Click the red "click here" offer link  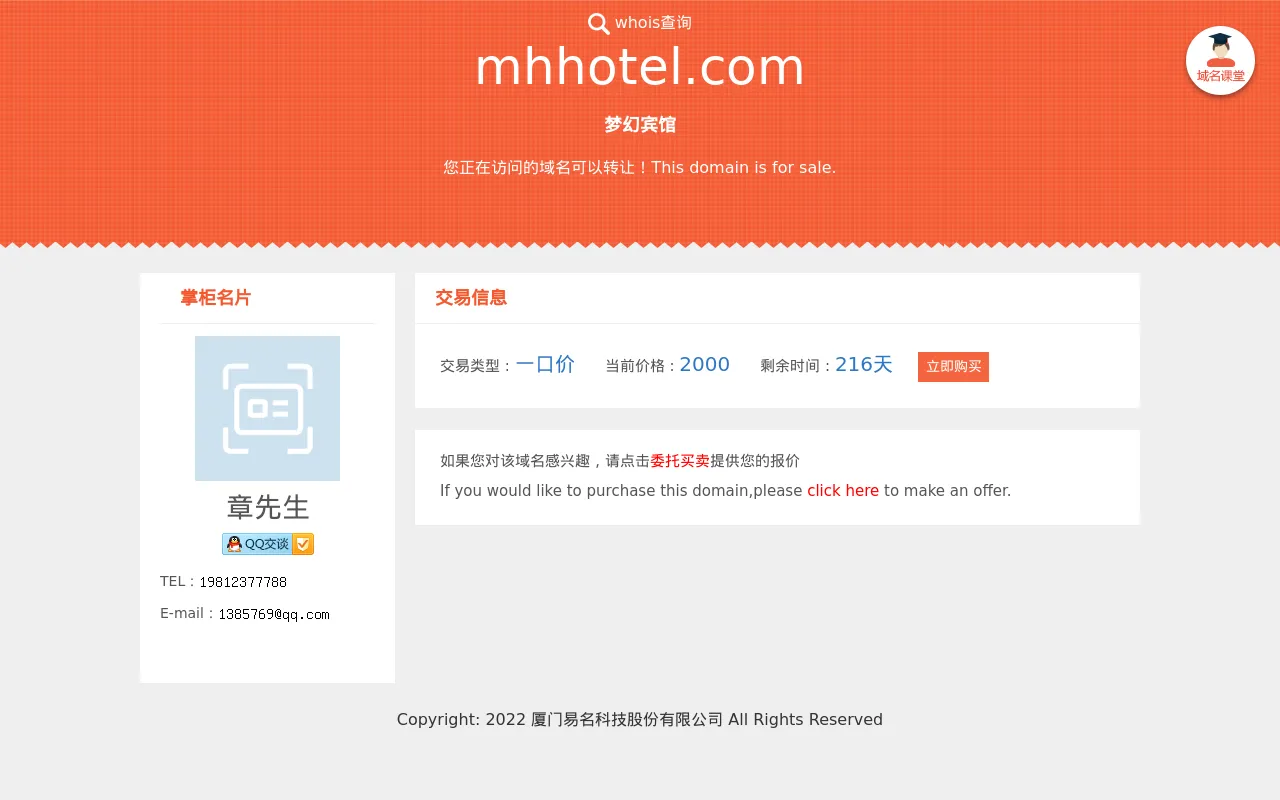(x=843, y=491)
